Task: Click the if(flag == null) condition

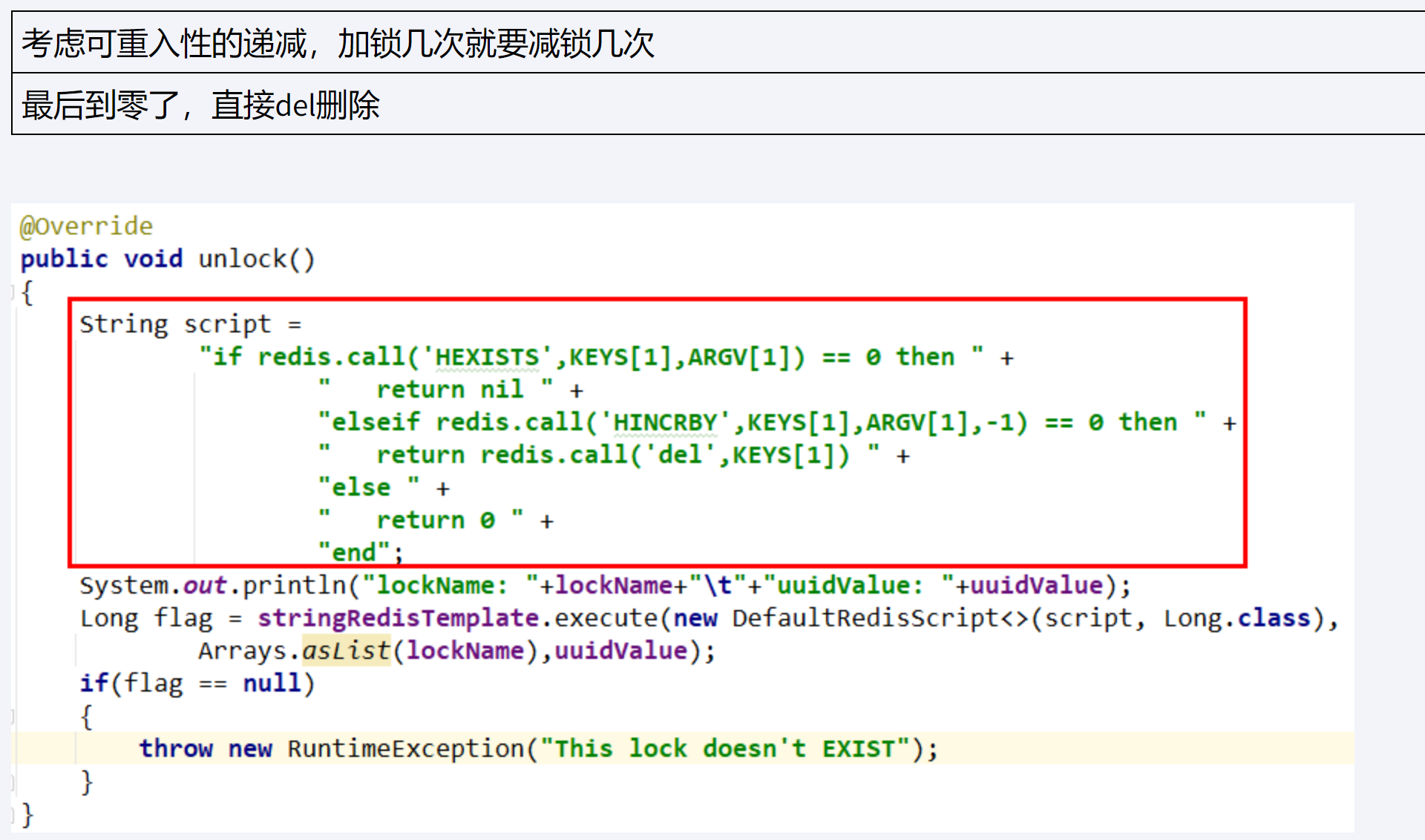Action: [x=197, y=683]
